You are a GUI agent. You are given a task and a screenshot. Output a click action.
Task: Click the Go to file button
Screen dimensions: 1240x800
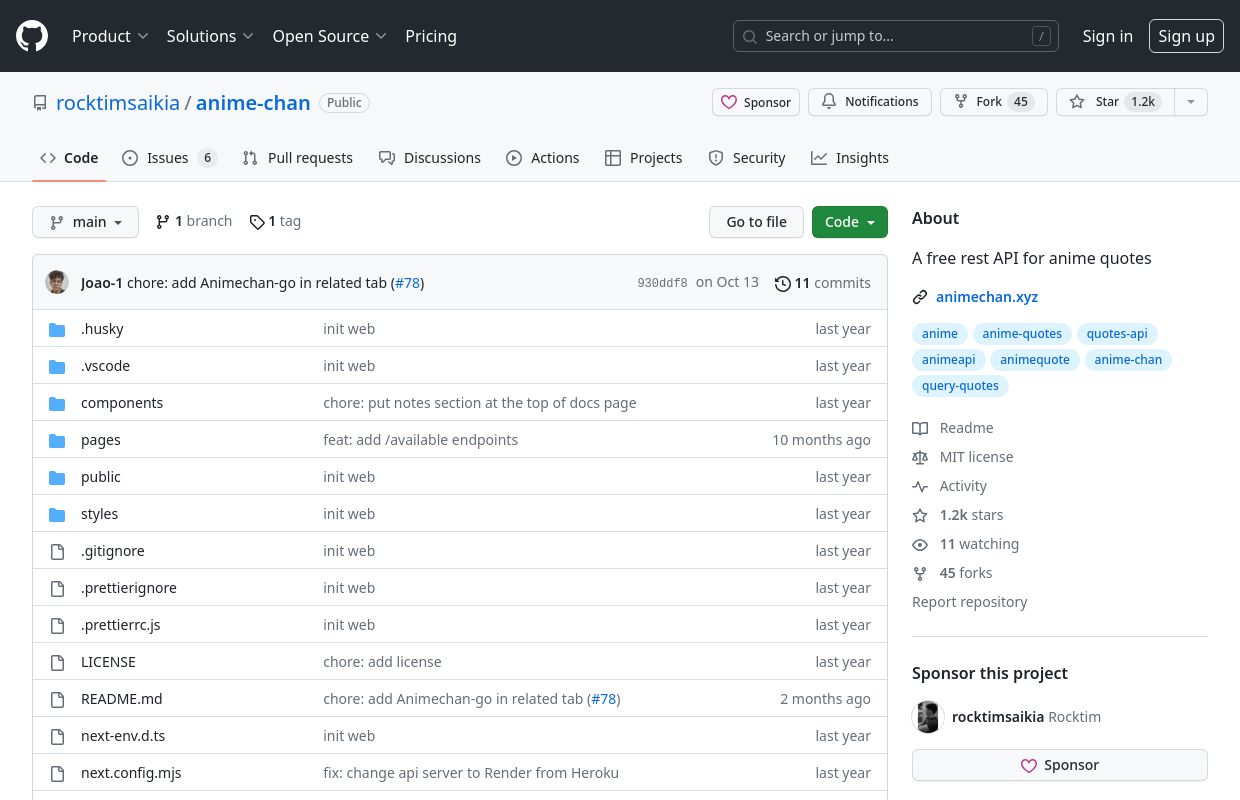click(x=756, y=222)
